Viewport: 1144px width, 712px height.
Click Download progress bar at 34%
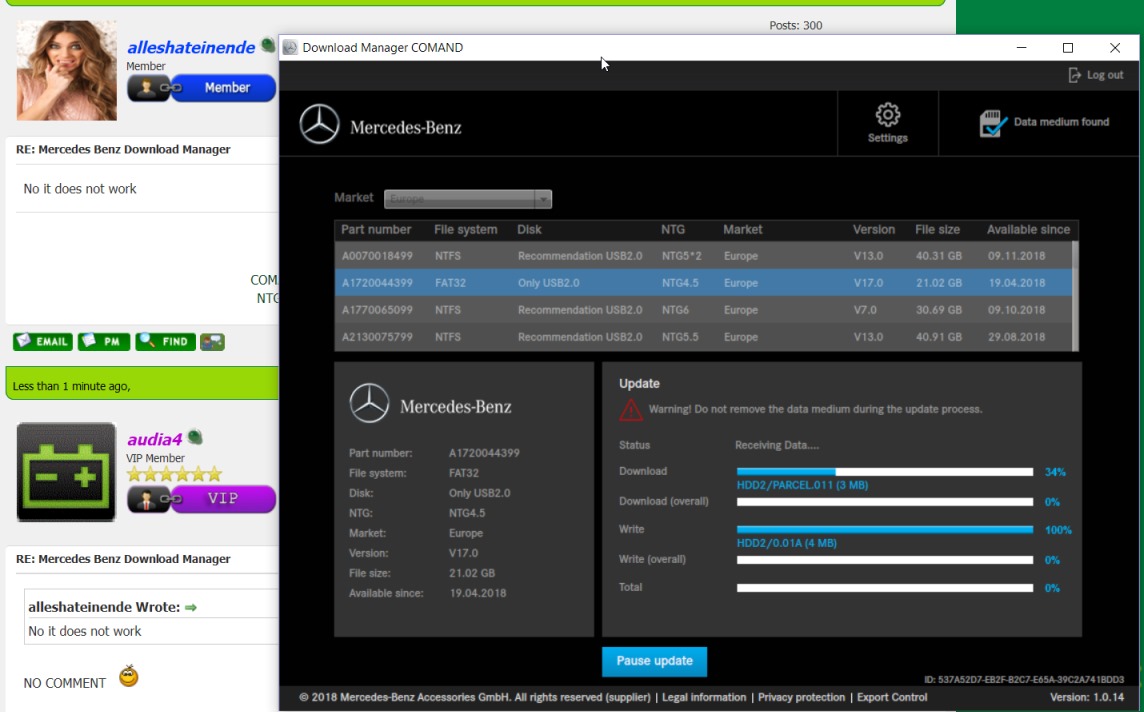point(884,472)
